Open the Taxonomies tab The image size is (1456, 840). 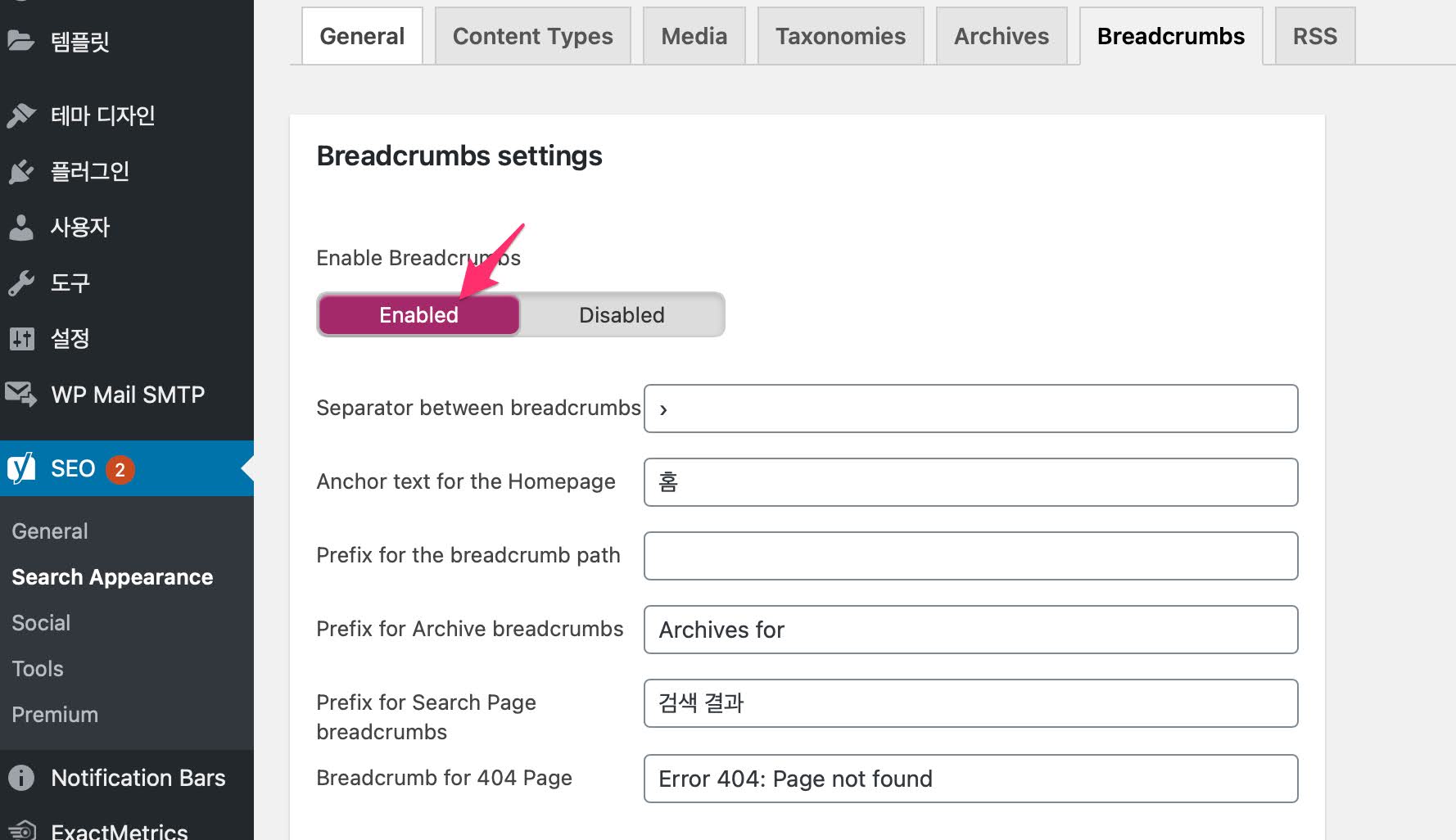pyautogui.click(x=840, y=36)
